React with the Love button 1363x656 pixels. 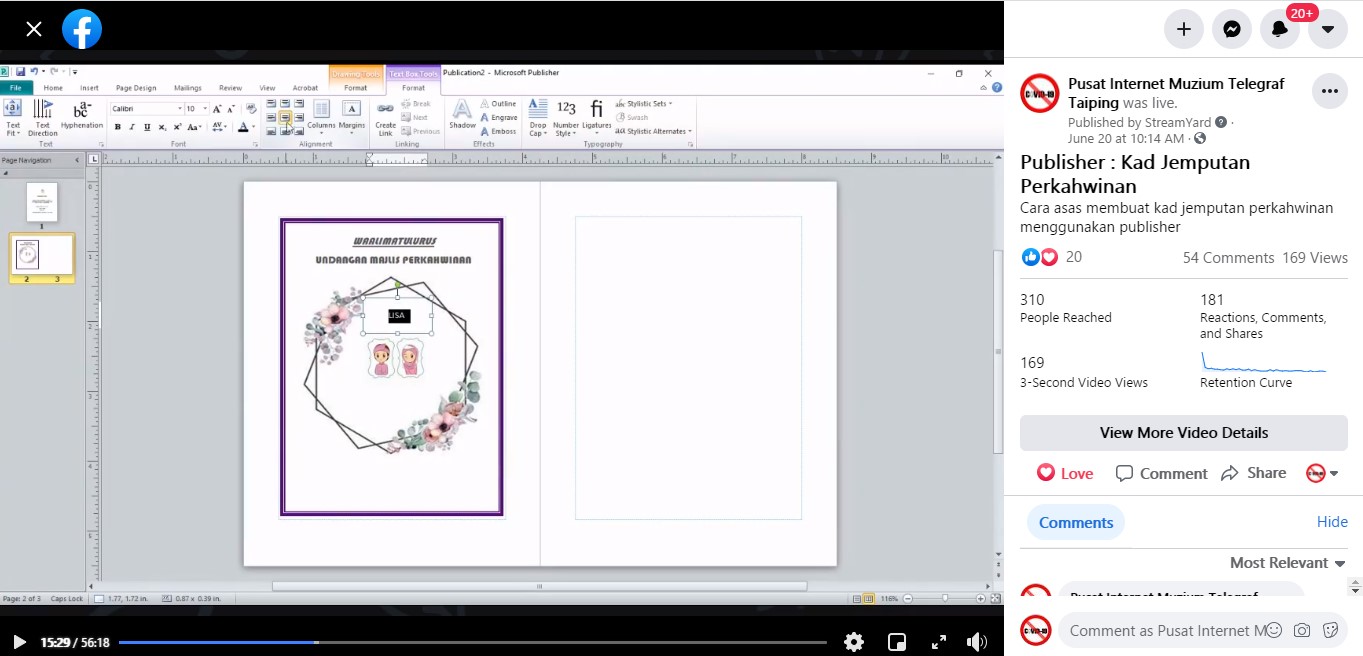[x=1065, y=473]
